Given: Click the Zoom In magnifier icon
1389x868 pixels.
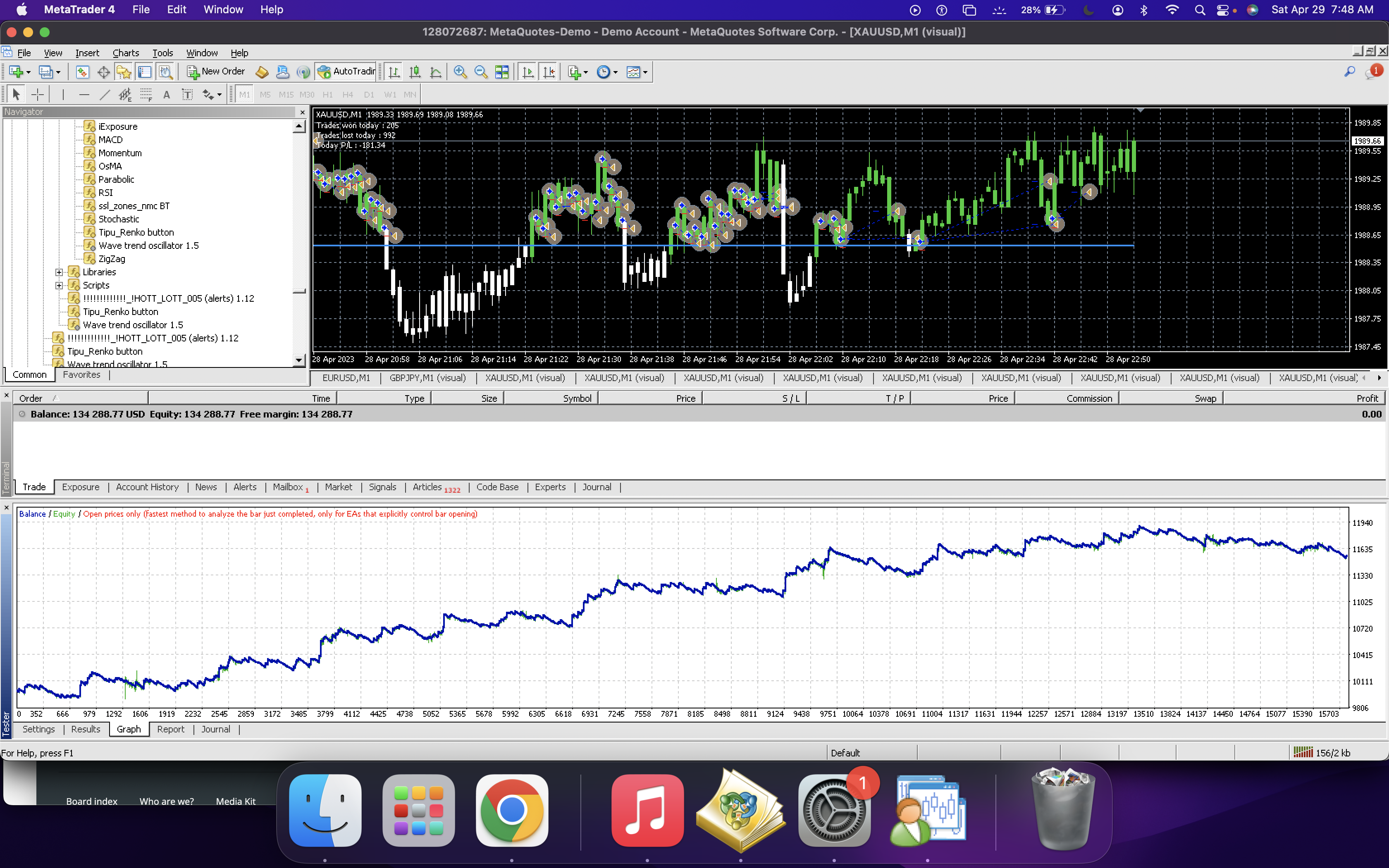Looking at the screenshot, I should pos(460,72).
